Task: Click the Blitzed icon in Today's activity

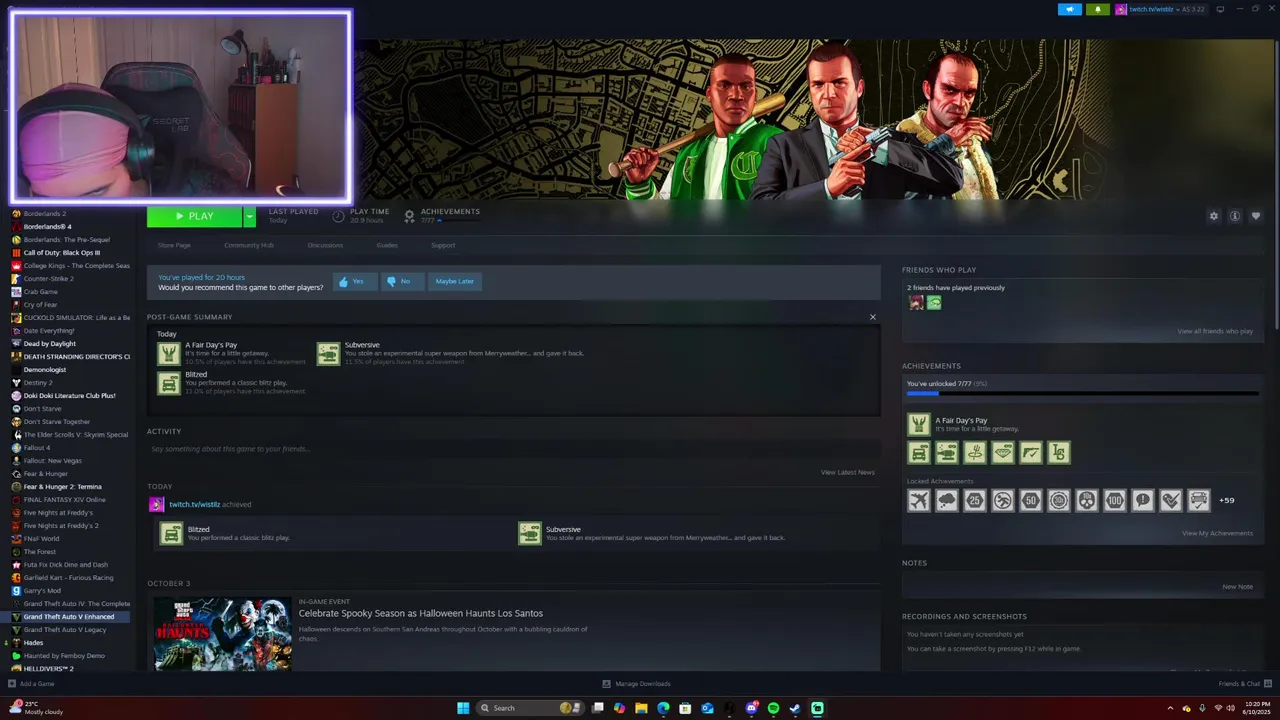Action: (x=172, y=534)
